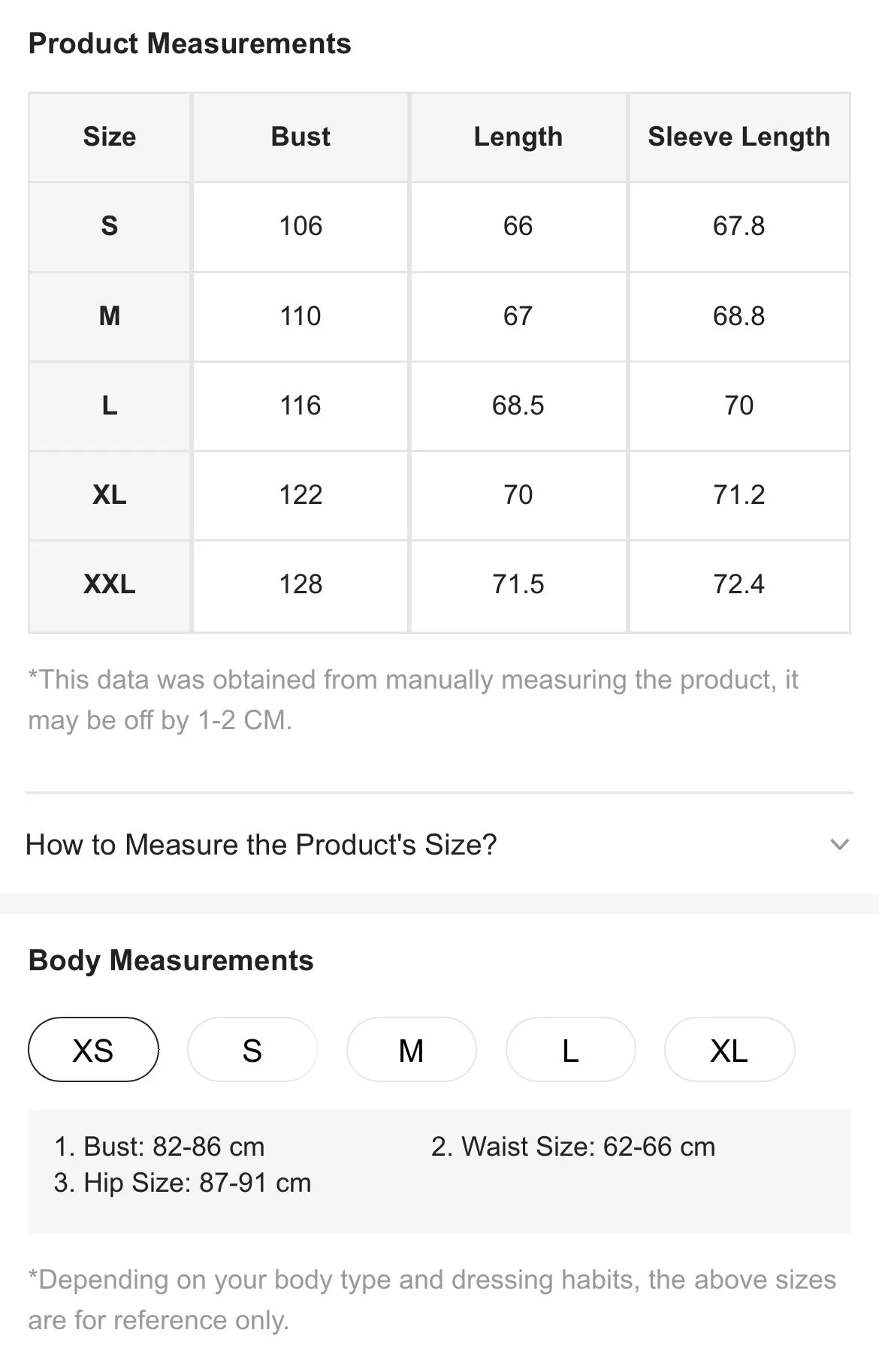
Task: Expand the chevron beside How to Measure
Action: (839, 844)
